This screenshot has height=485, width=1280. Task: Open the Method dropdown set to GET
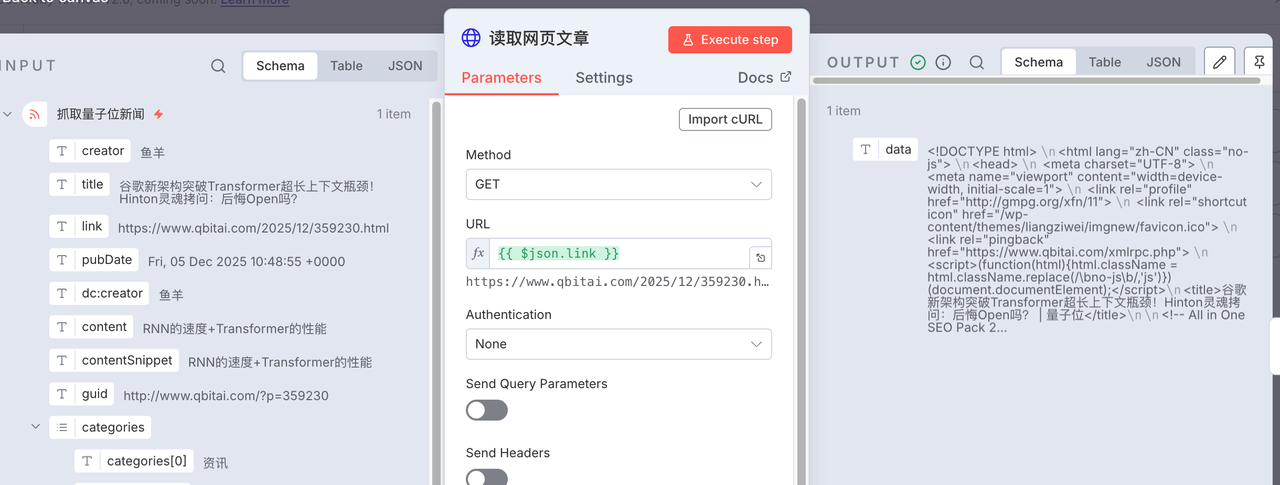[618, 184]
